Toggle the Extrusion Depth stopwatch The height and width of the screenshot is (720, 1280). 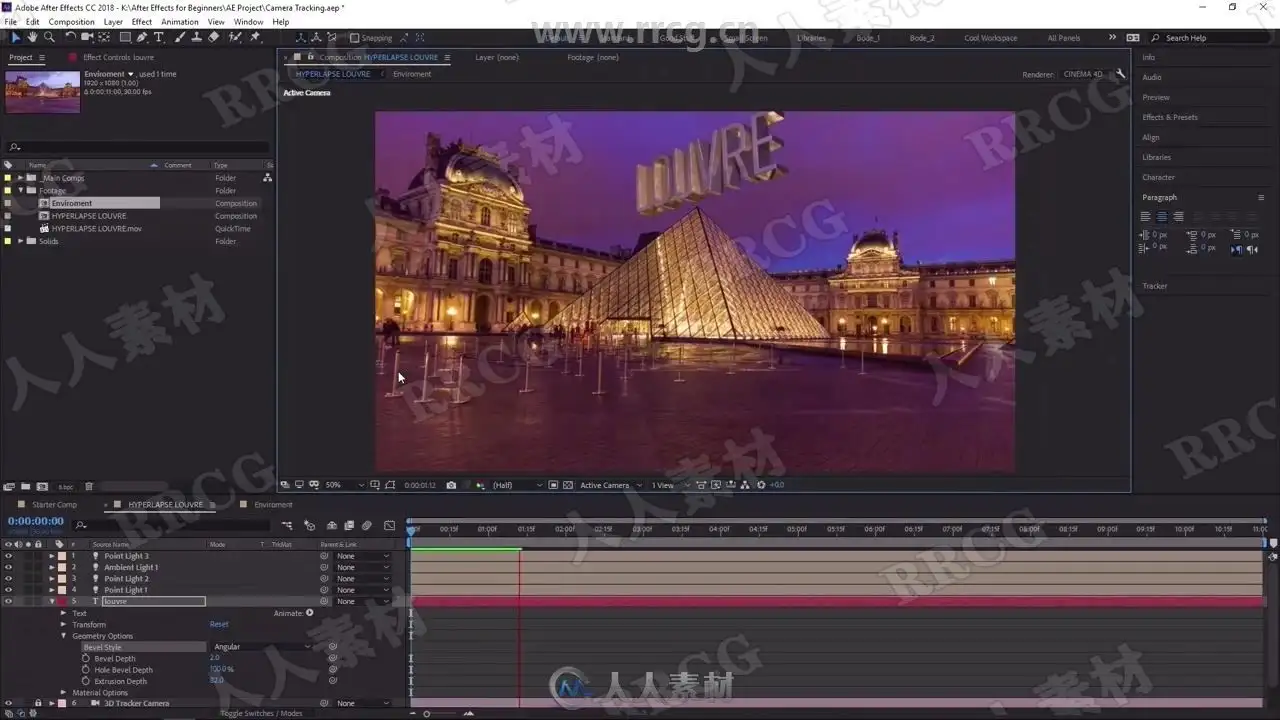pyautogui.click(x=86, y=681)
